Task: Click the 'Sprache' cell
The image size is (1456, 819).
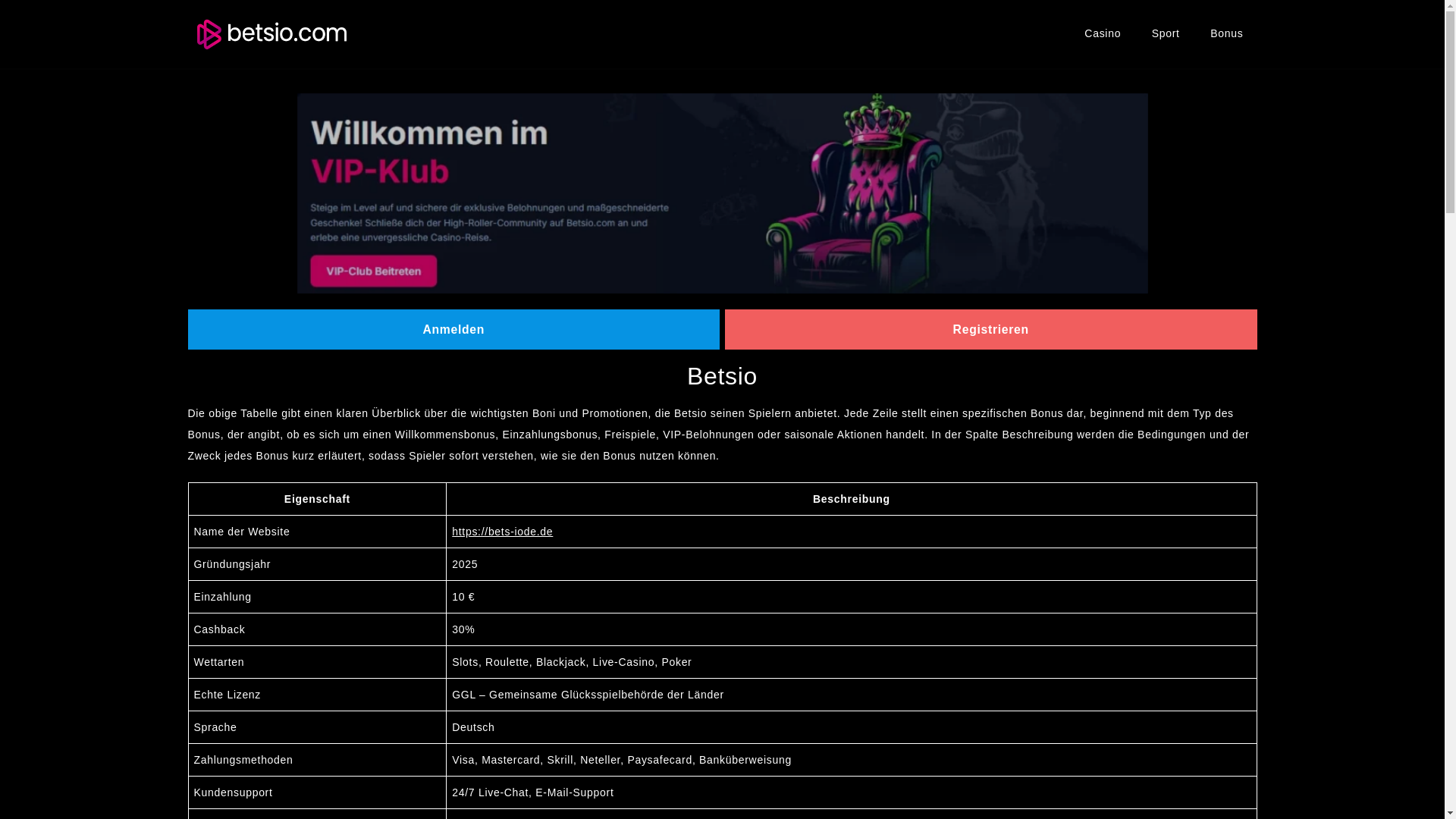Action: pyautogui.click(x=317, y=727)
